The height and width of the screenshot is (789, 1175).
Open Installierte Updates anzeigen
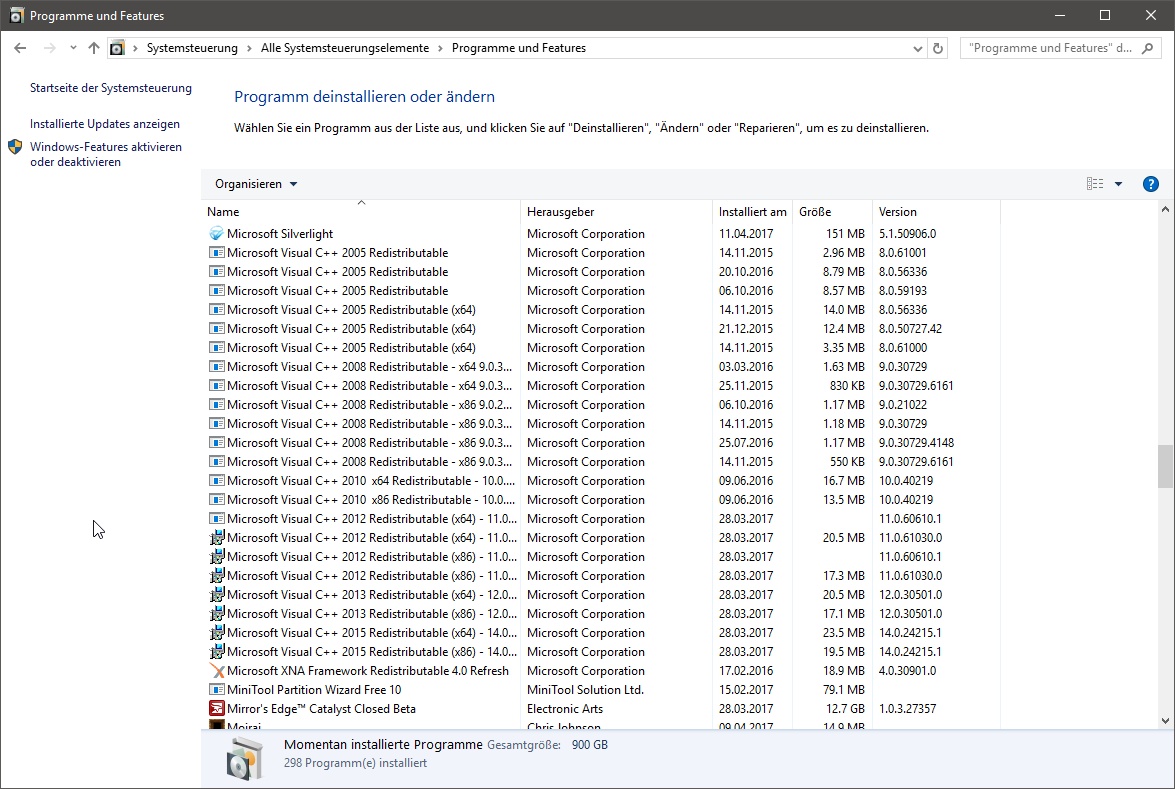(x=105, y=124)
